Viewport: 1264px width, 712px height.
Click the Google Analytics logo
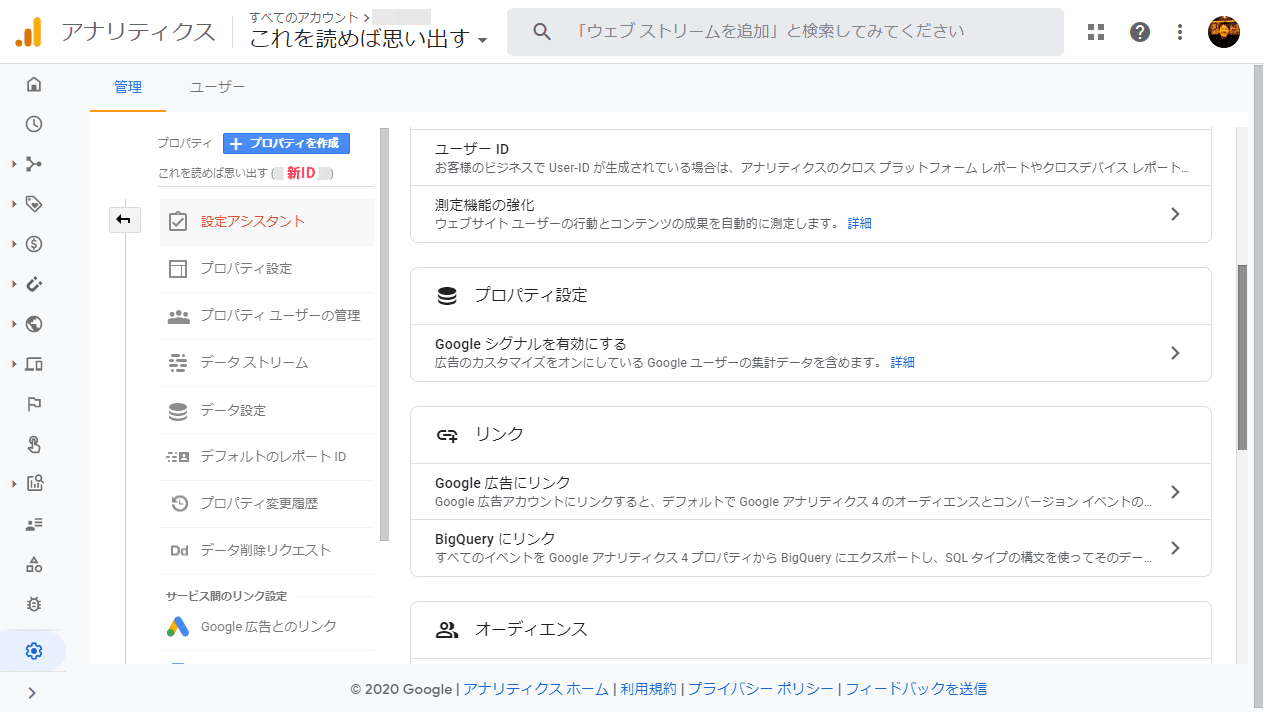pyautogui.click(x=28, y=32)
